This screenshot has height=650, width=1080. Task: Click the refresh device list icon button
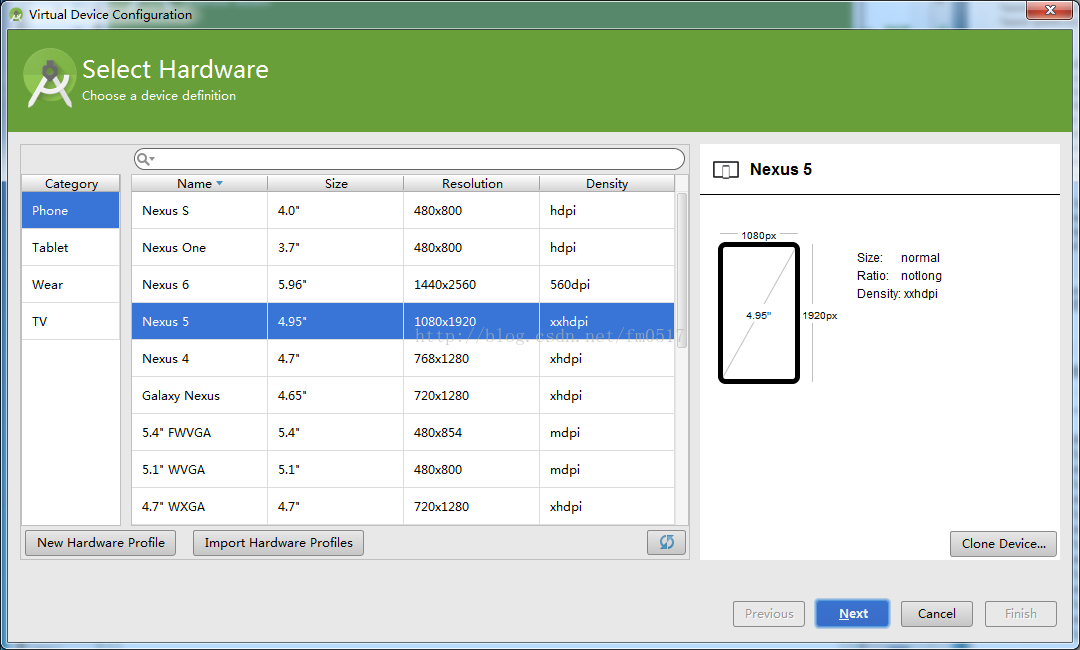coord(666,542)
